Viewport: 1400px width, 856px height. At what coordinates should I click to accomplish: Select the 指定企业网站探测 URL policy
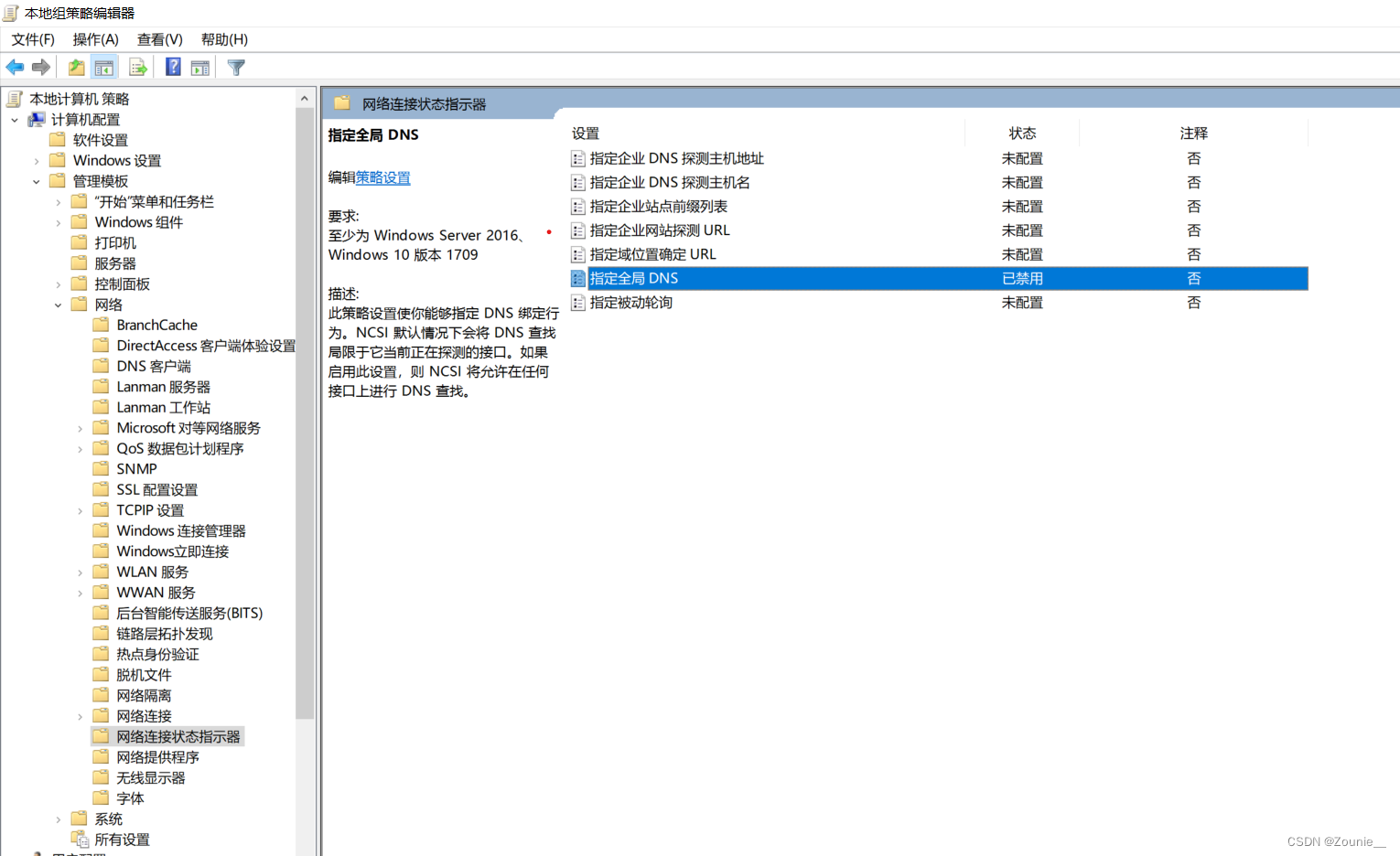660,230
